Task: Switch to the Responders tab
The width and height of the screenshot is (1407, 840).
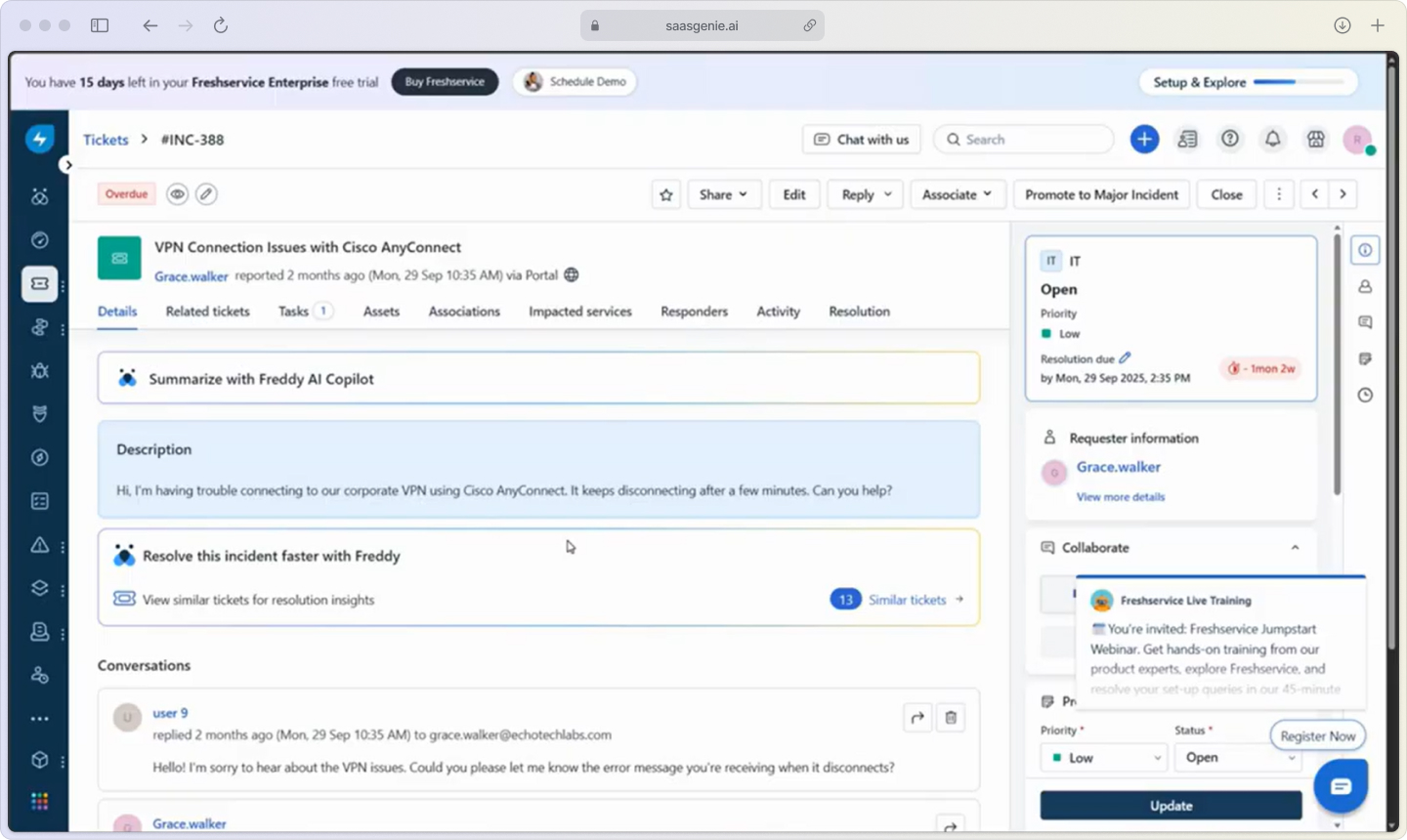Action: (x=694, y=312)
